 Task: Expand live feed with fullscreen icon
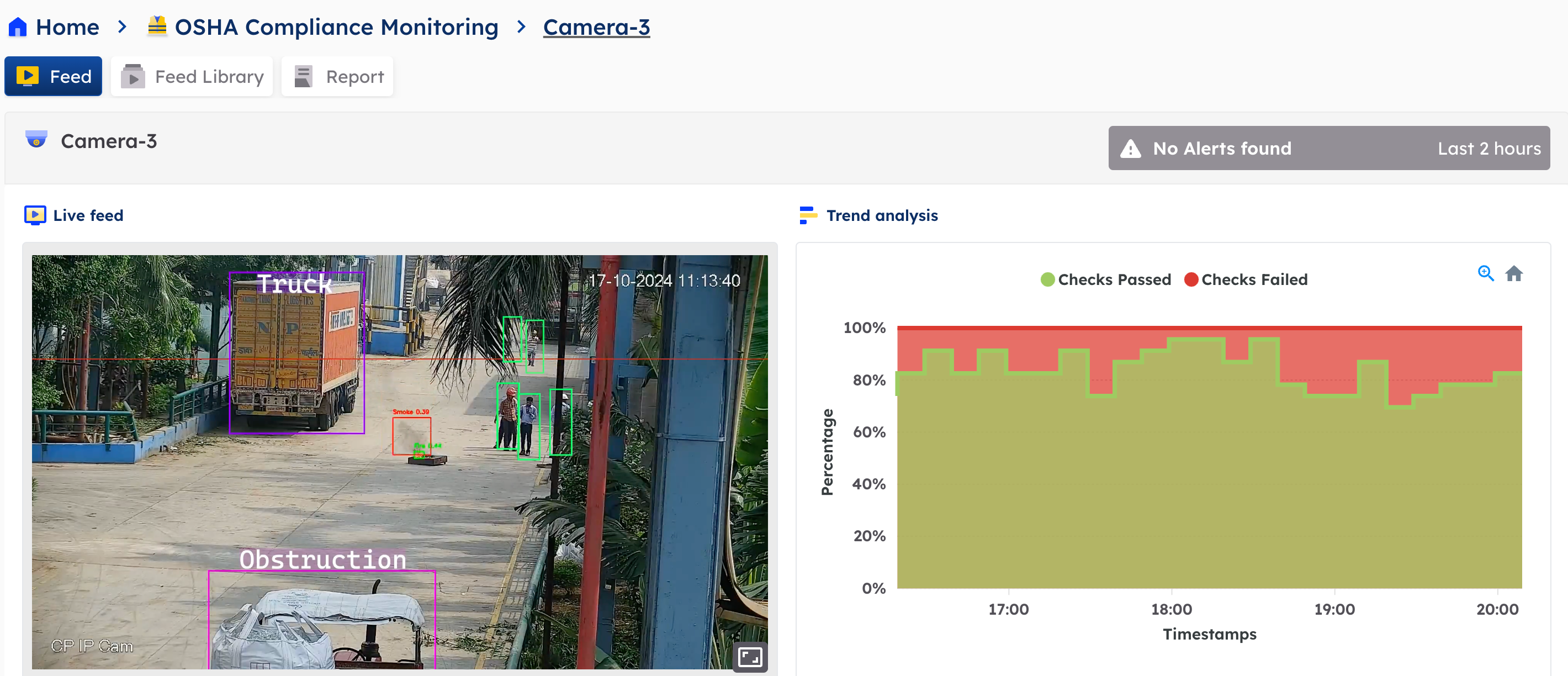[749, 657]
